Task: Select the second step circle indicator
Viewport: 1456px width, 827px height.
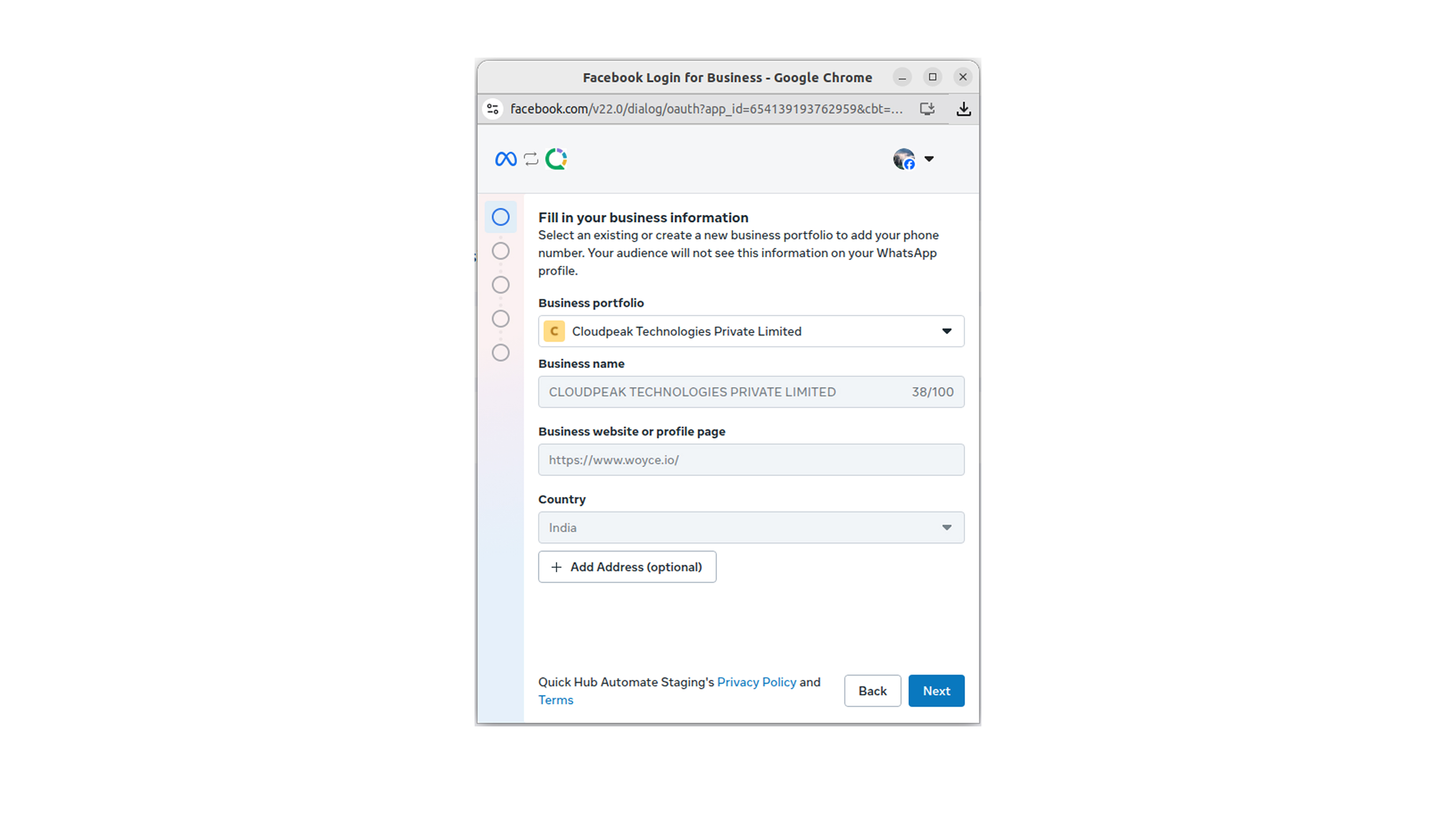Action: [x=500, y=251]
